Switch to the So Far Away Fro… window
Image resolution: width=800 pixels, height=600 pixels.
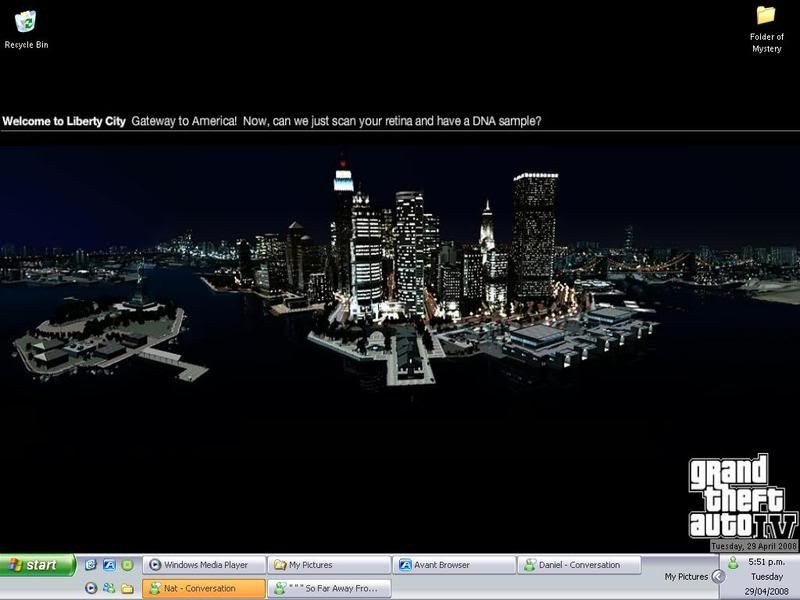click(329, 588)
